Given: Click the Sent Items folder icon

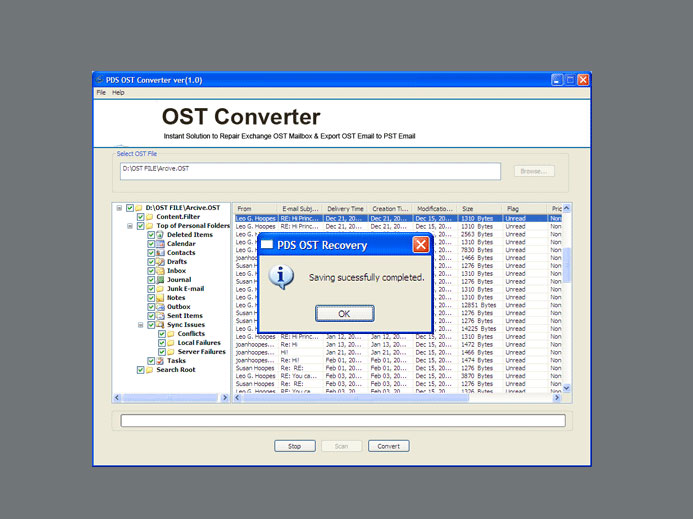Looking at the screenshot, I should point(160,316).
